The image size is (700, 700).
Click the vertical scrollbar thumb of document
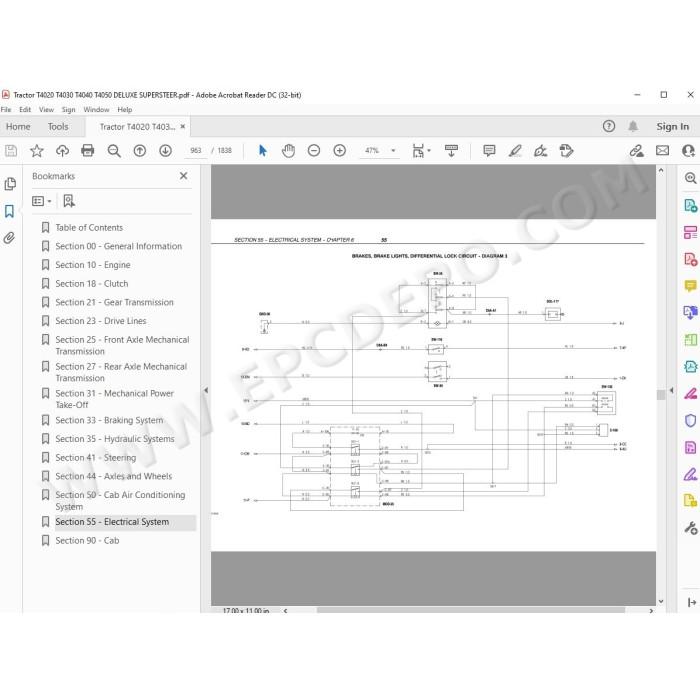point(661,395)
